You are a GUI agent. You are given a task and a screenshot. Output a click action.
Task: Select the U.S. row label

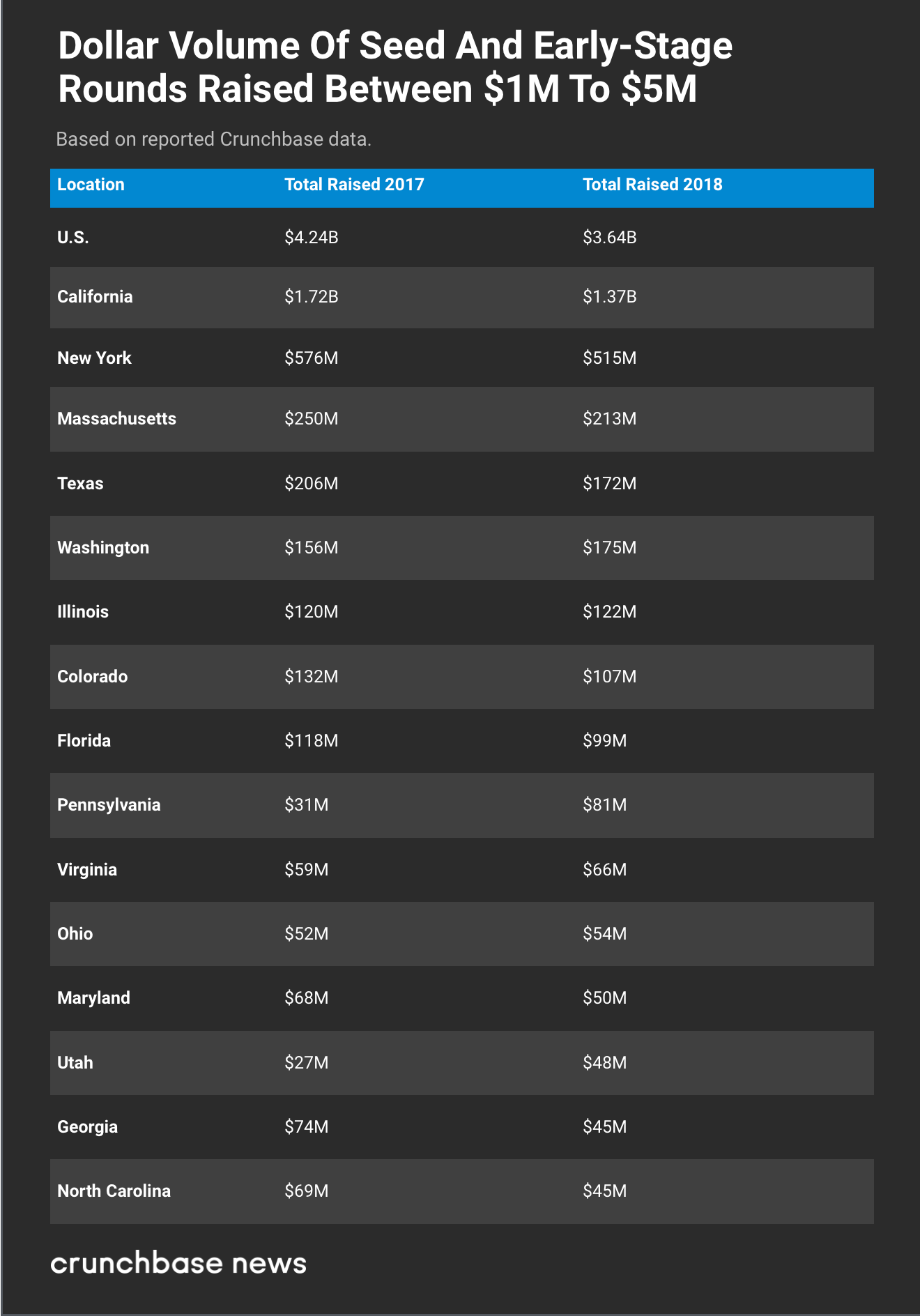[73, 238]
